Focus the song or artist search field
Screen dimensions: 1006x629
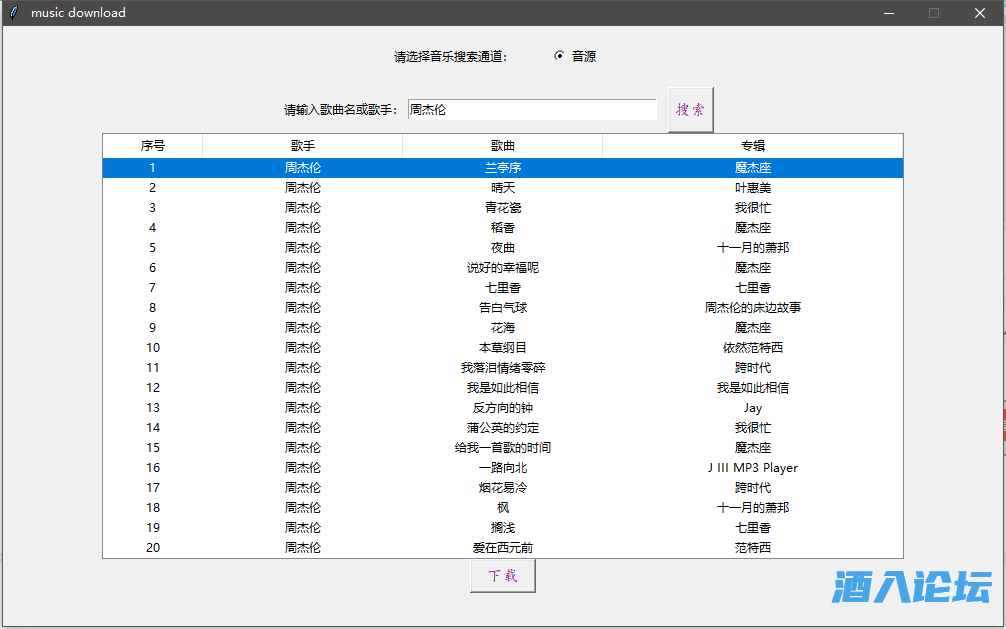click(531, 110)
